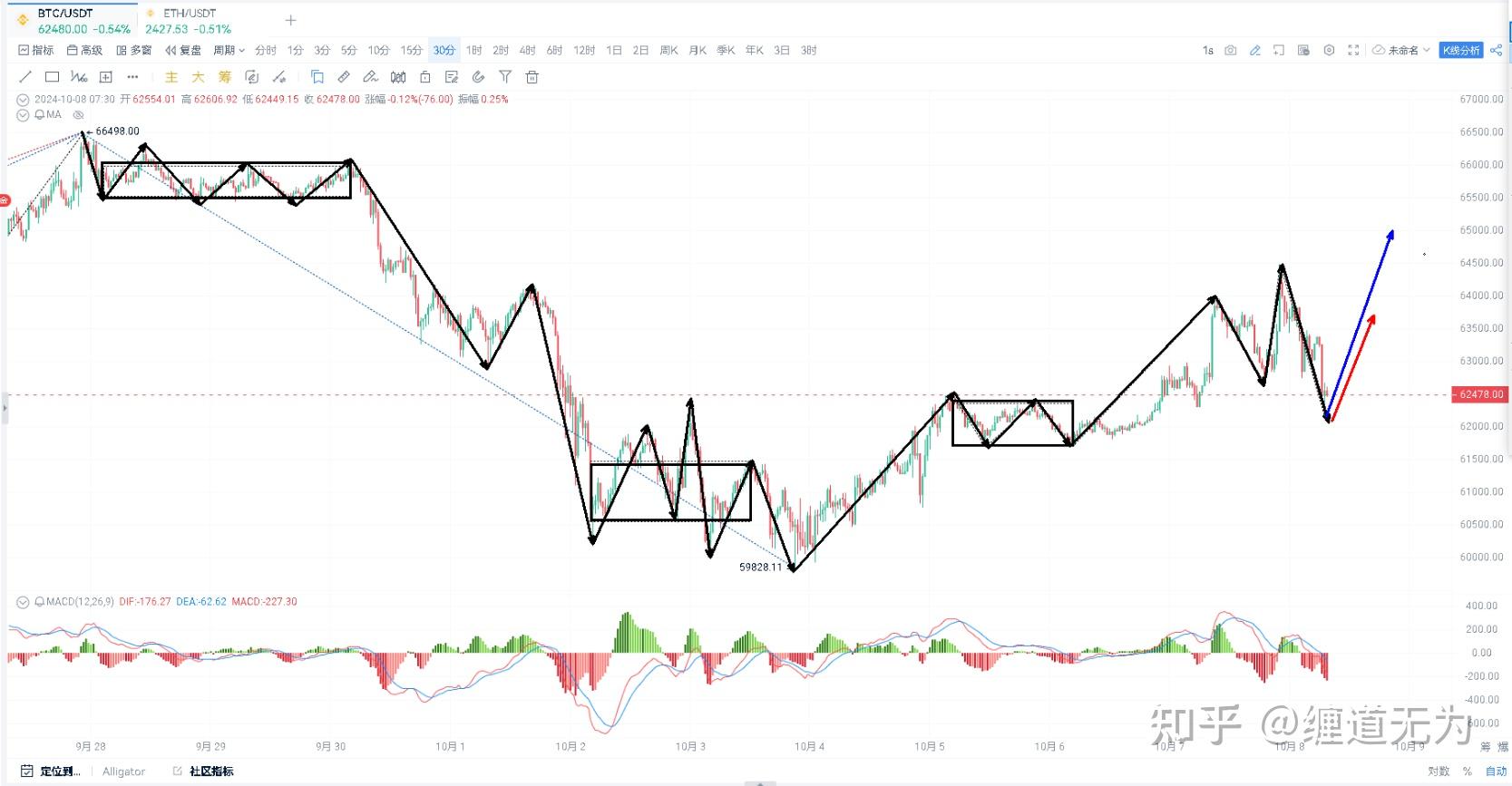This screenshot has width=1512, height=786.
Task: Toggle the MACD alert bell icon
Action: click(x=40, y=602)
